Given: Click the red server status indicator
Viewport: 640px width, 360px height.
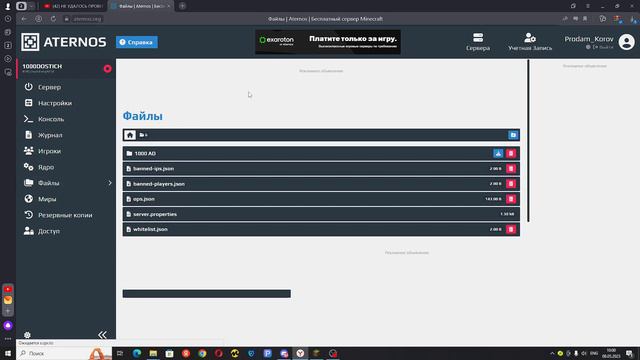Looking at the screenshot, I should (107, 69).
